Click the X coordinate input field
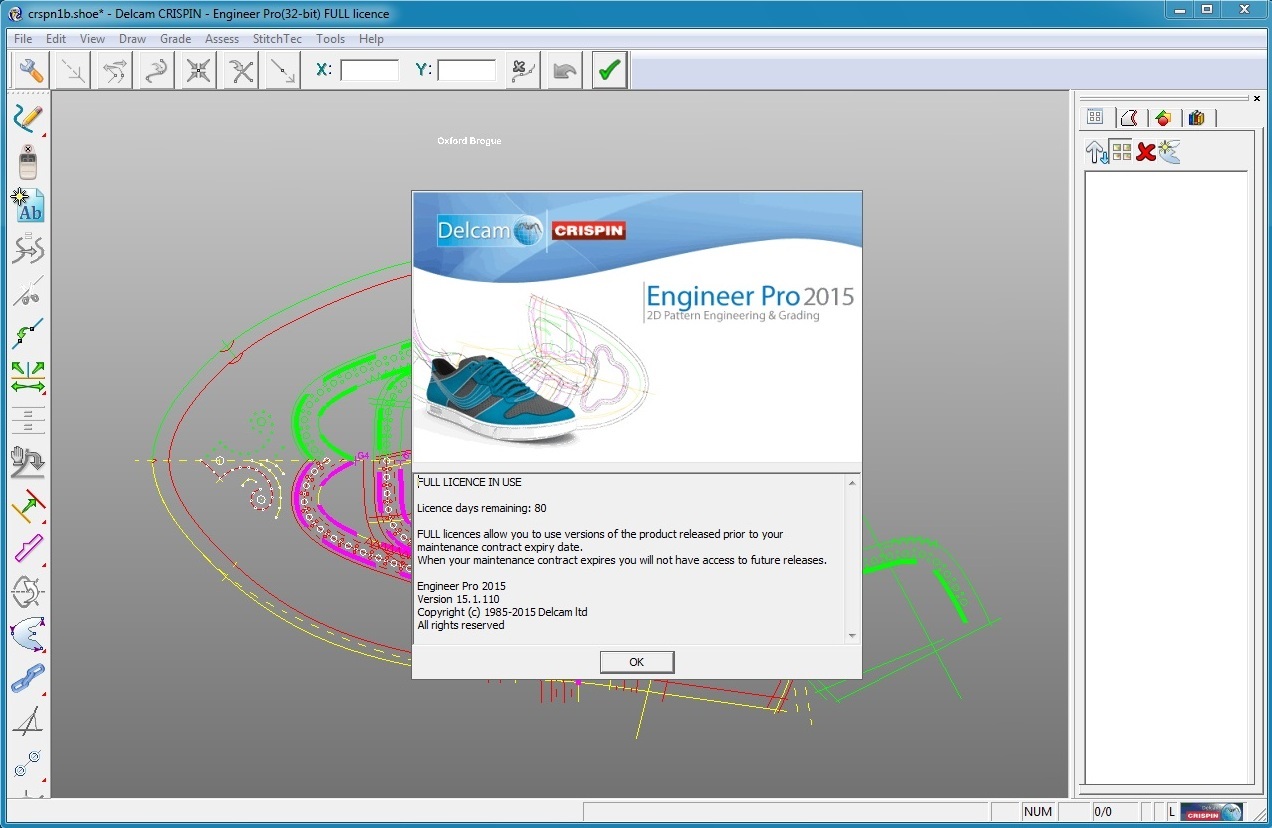 click(370, 70)
